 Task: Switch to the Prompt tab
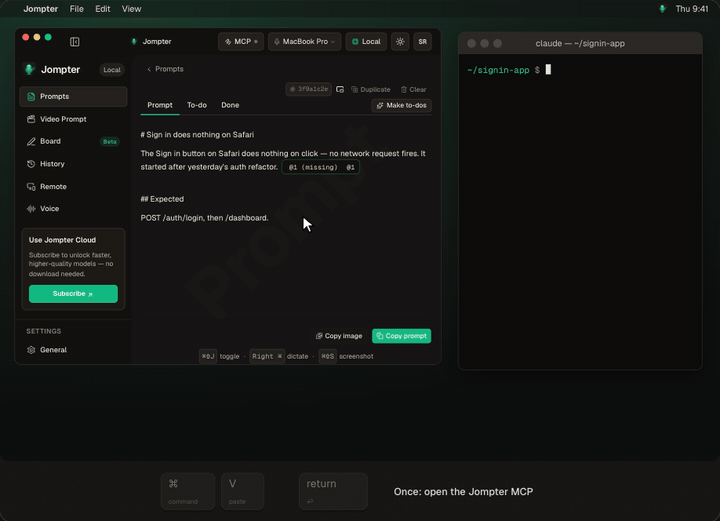pyautogui.click(x=160, y=105)
